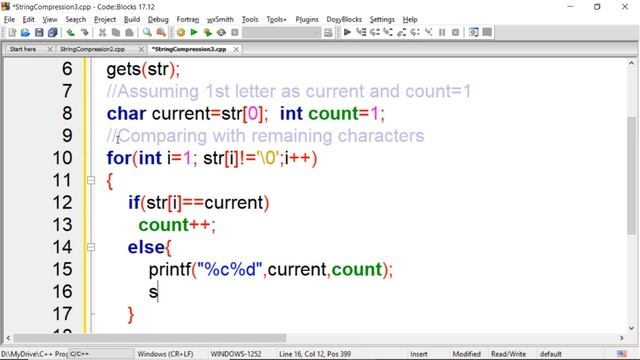Click the Abort build icon
The width and height of the screenshot is (640, 360).
click(235, 32)
